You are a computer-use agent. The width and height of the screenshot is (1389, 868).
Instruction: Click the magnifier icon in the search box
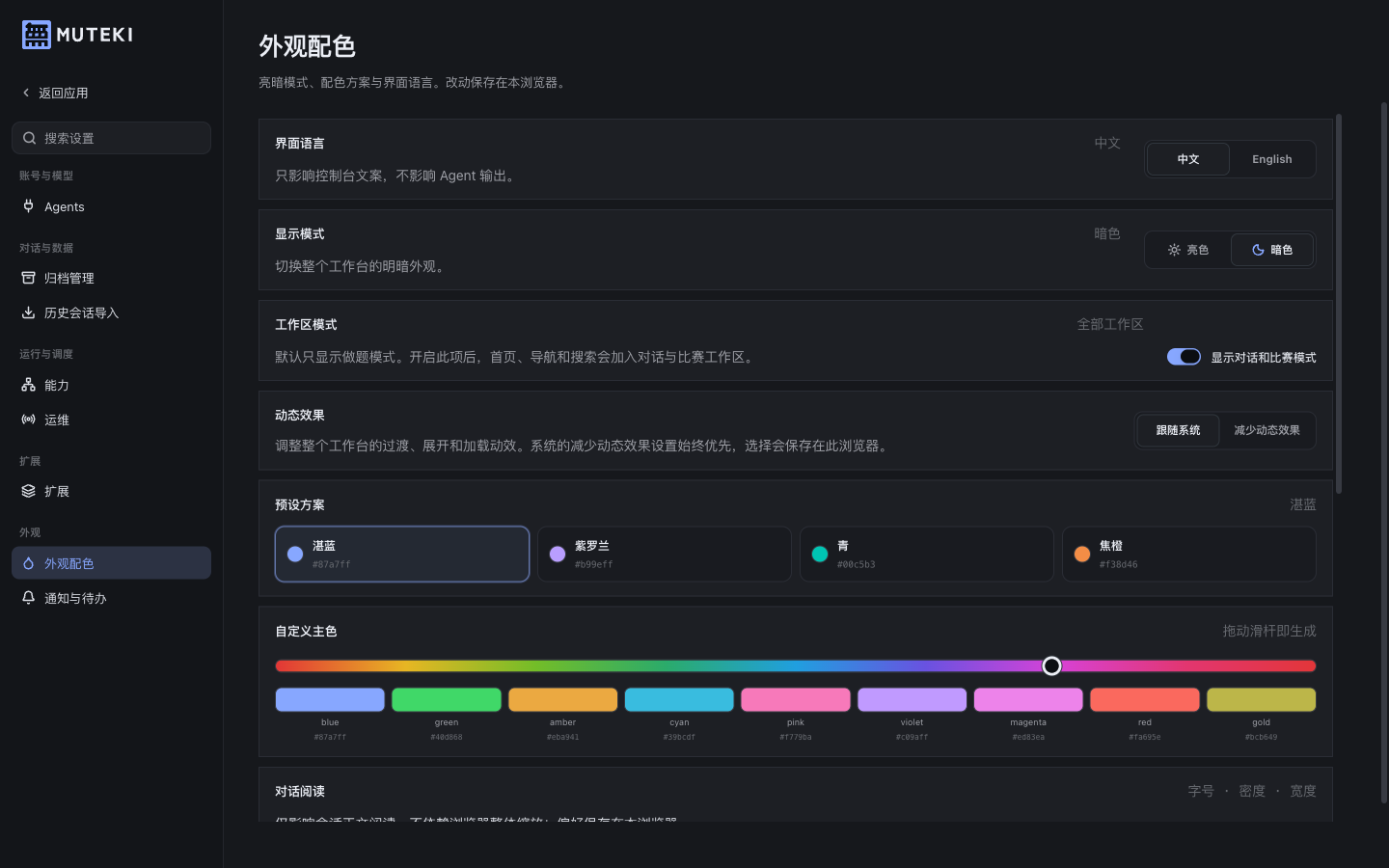[30, 138]
